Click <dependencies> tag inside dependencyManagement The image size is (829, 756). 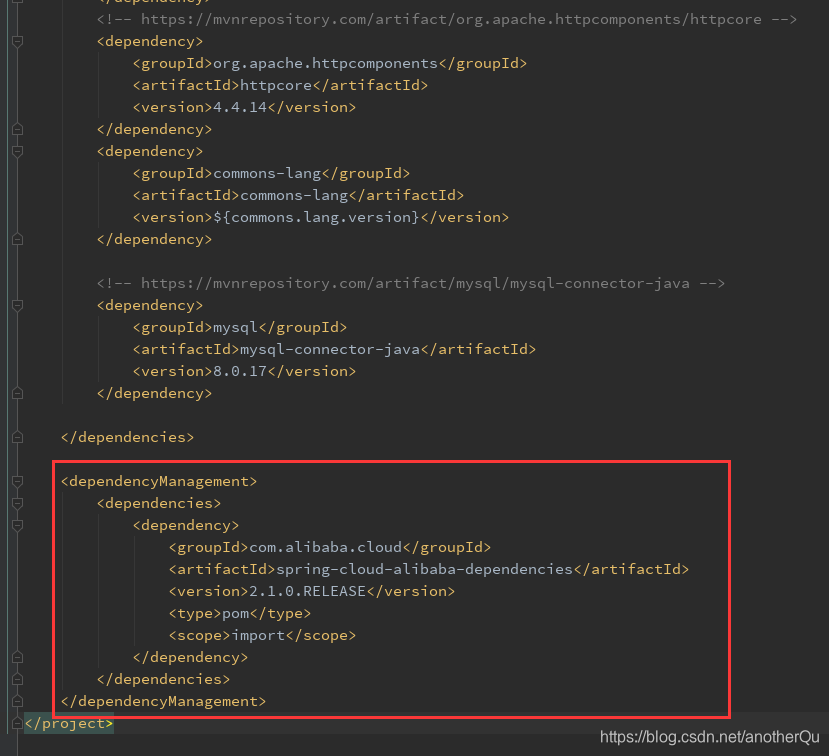(x=159, y=503)
